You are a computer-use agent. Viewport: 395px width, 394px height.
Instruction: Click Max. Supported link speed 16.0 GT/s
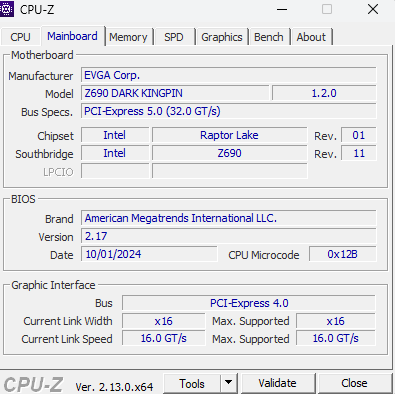tap(336, 338)
